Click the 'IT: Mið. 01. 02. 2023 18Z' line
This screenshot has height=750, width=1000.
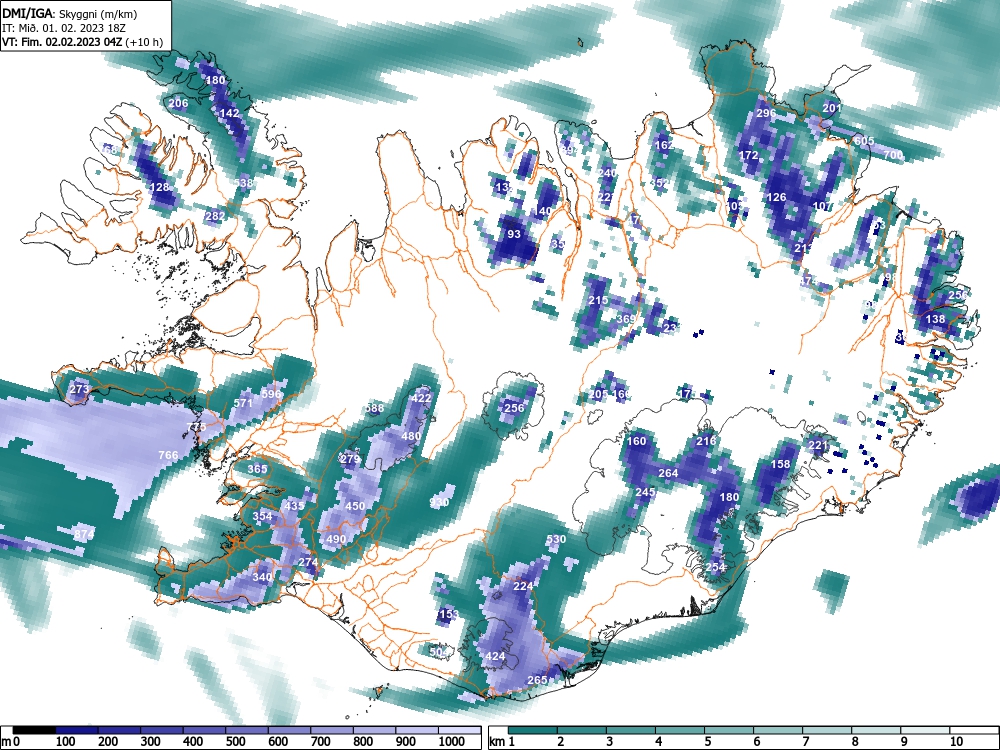[x=64, y=28]
